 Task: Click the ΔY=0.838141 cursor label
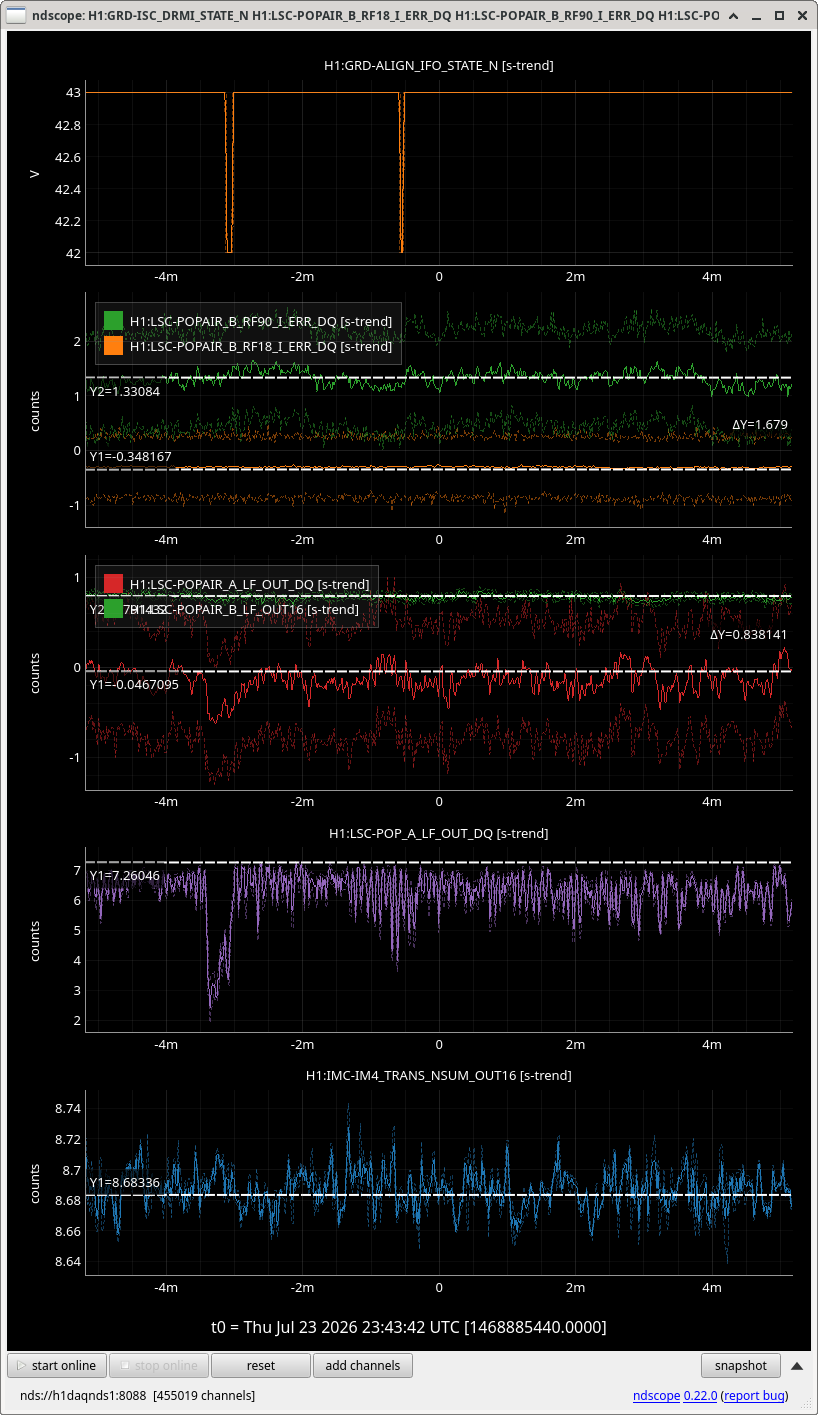tap(749, 634)
